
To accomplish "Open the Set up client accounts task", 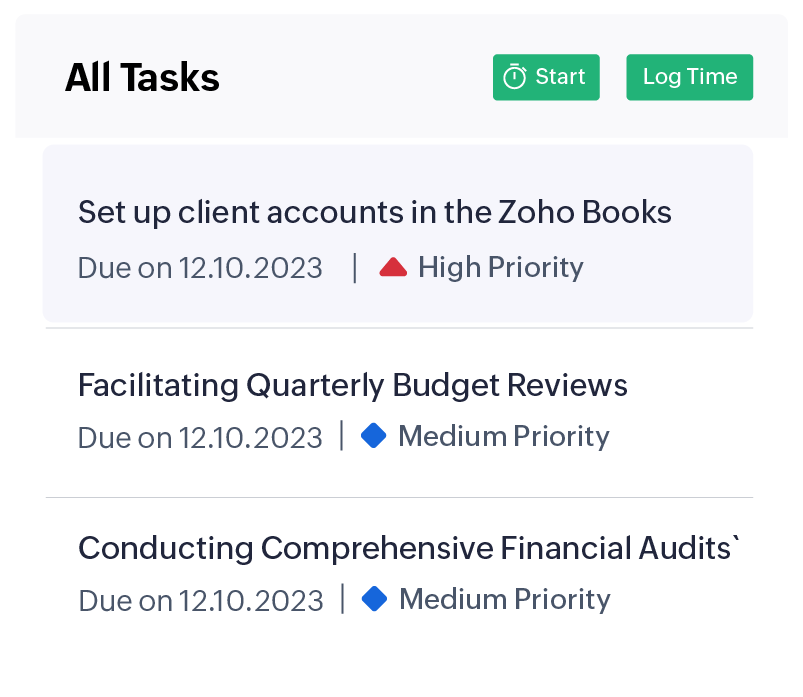I will tap(374, 212).
